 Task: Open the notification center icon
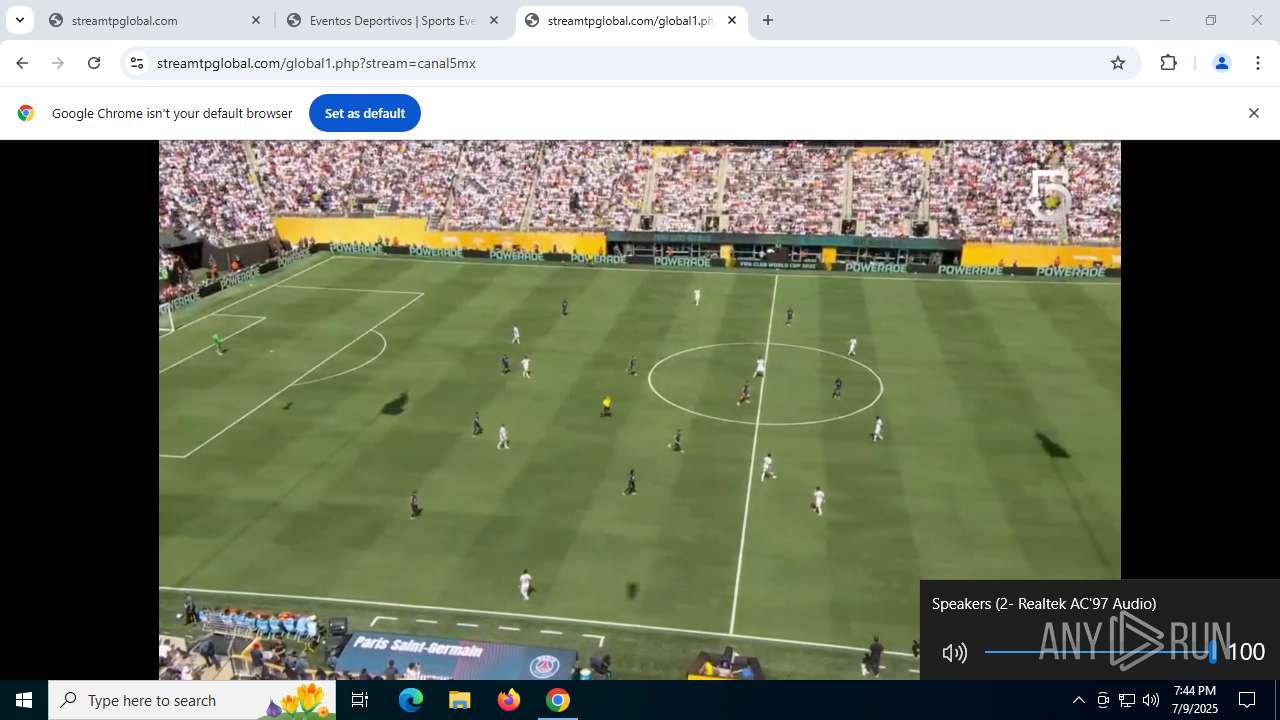tap(1247, 700)
